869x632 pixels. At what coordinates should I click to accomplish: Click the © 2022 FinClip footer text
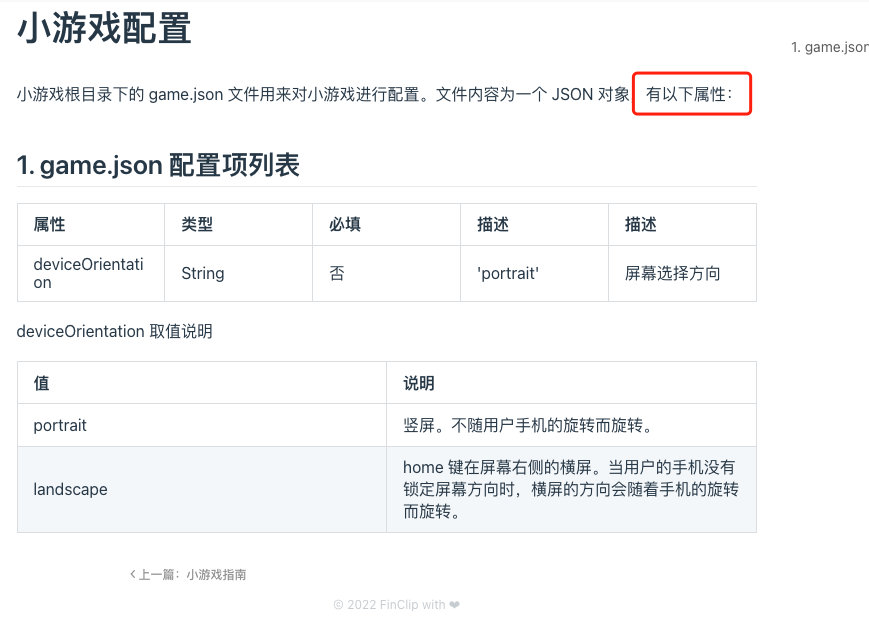pyautogui.click(x=389, y=605)
